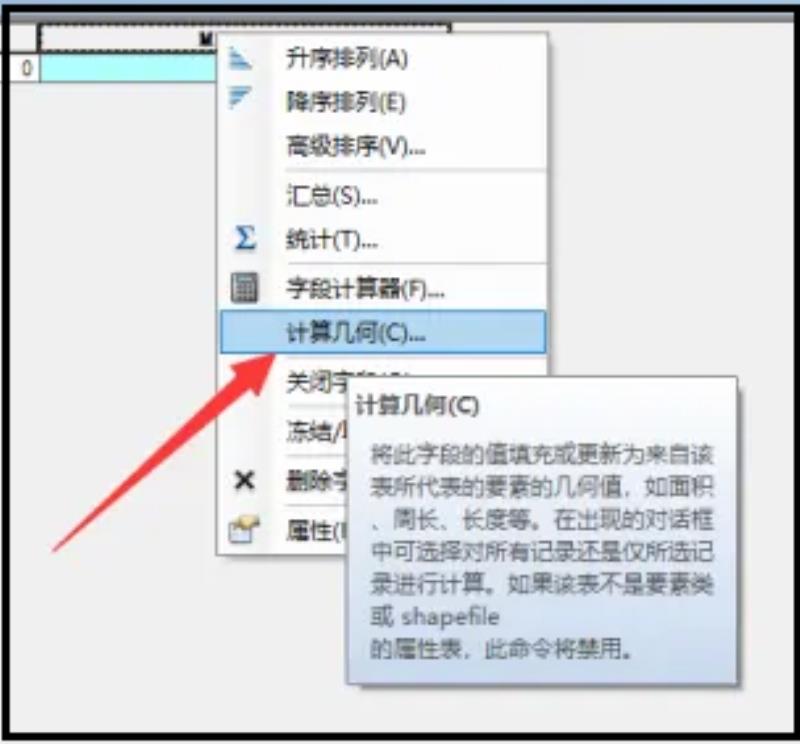Viewport: 800px width, 744px height.
Task: Click the black X delete field icon
Action: pos(244,480)
